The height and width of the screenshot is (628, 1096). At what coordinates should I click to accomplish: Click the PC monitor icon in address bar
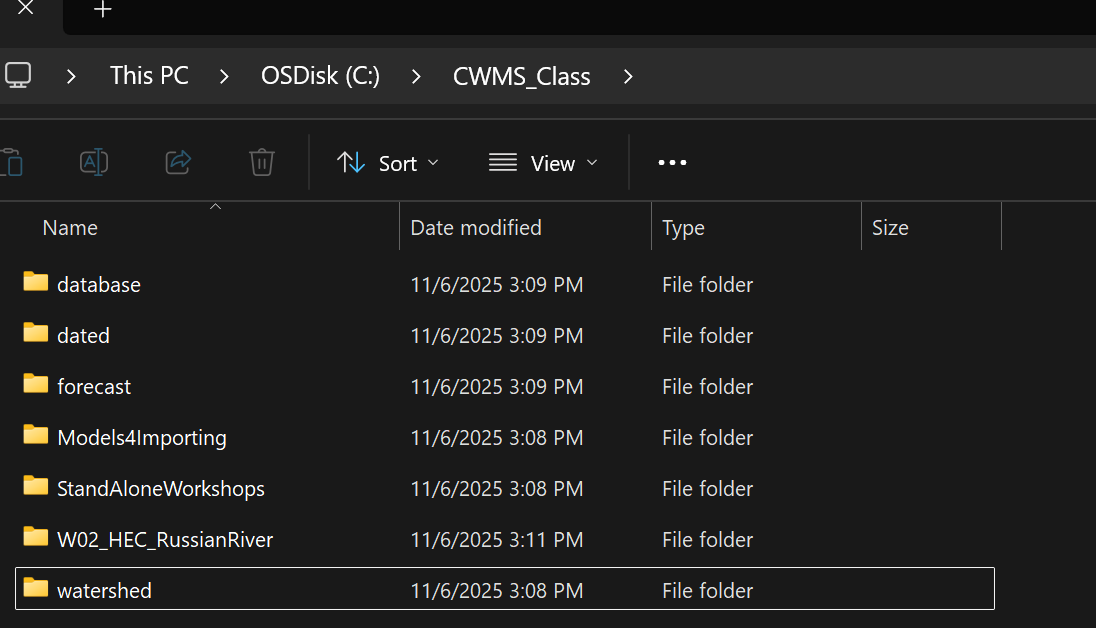coord(17,76)
